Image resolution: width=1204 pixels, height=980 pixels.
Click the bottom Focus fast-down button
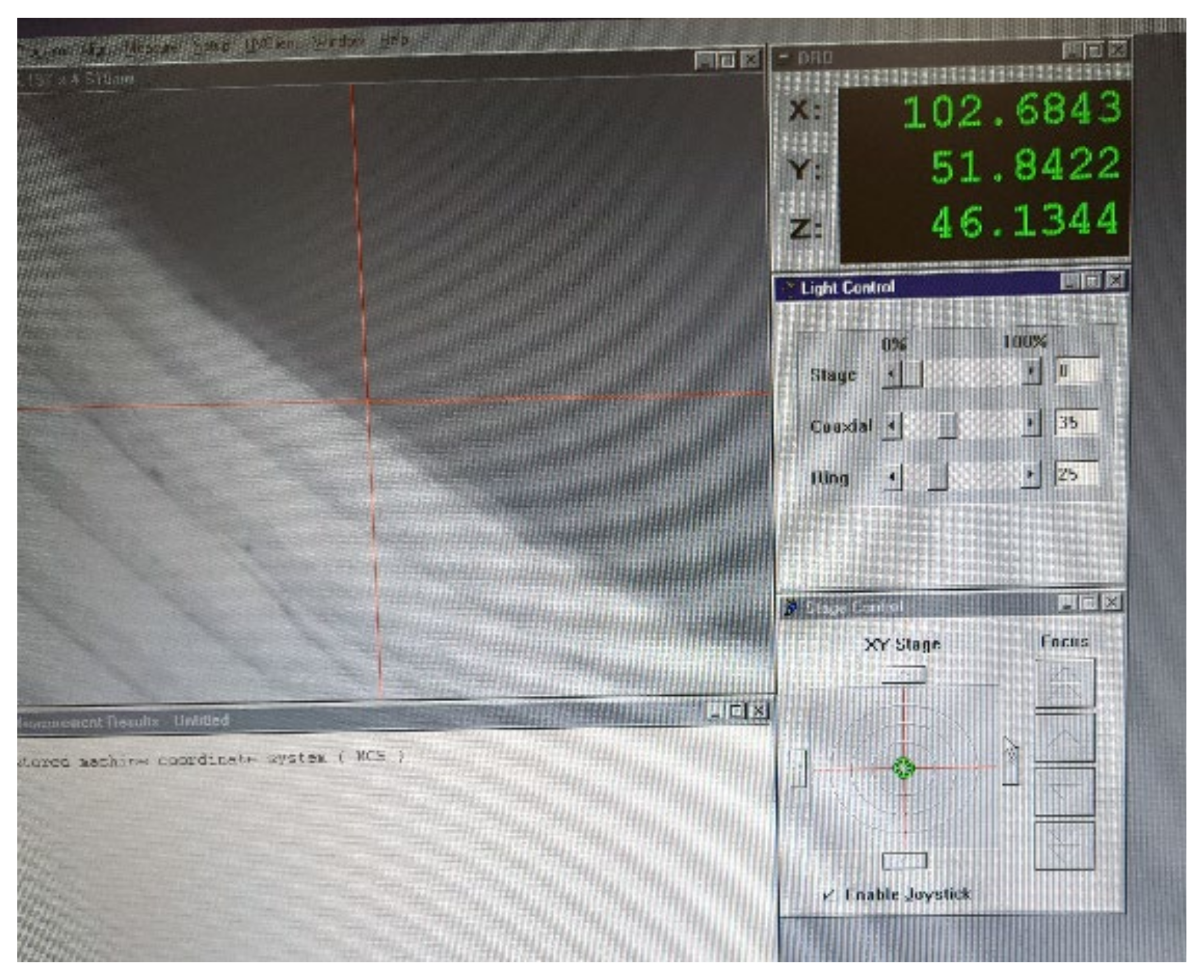coord(1065,846)
